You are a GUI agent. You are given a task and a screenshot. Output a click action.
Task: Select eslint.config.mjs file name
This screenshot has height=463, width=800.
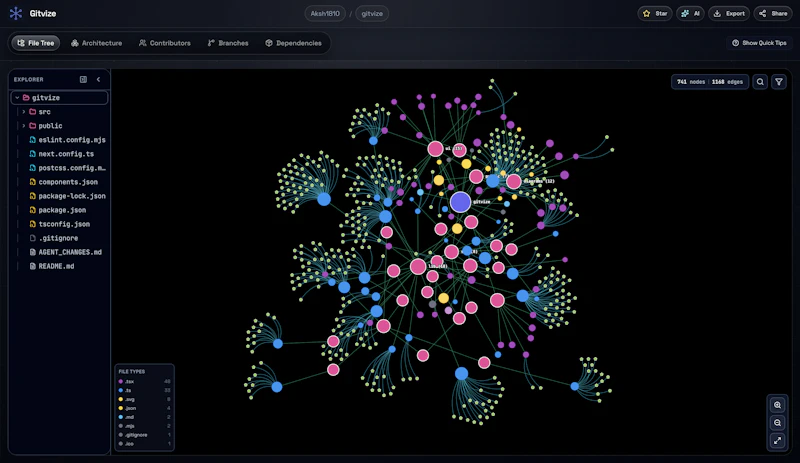[72, 139]
